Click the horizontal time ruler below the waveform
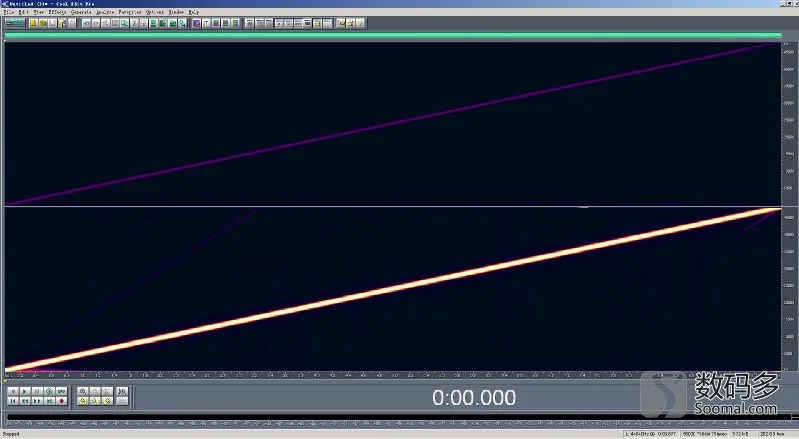This screenshot has height=439, width=799. 392,375
